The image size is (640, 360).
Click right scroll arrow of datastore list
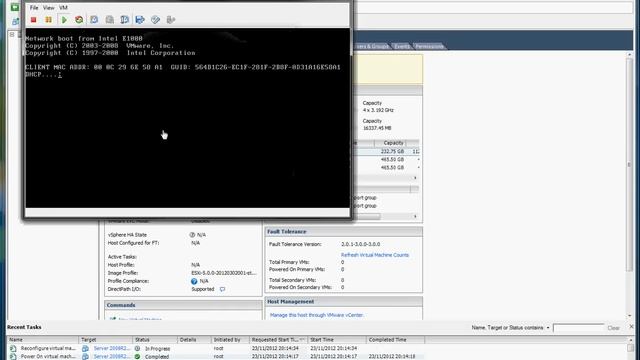(x=415, y=178)
